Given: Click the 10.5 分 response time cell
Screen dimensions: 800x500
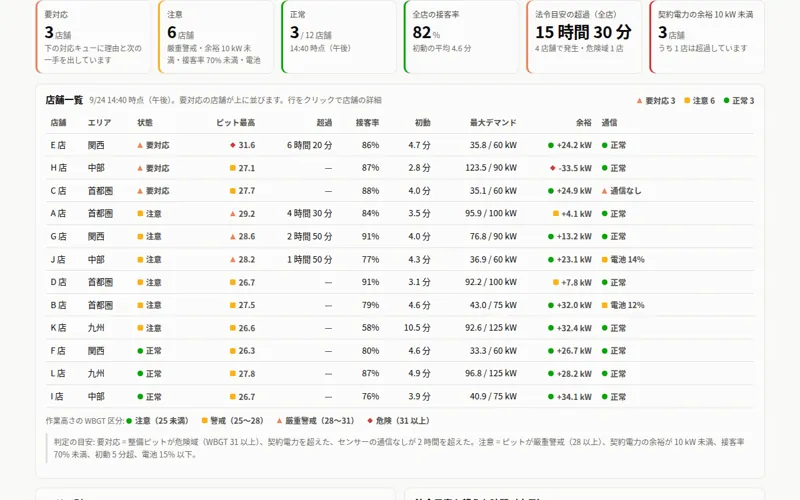Looking at the screenshot, I should point(417,328).
